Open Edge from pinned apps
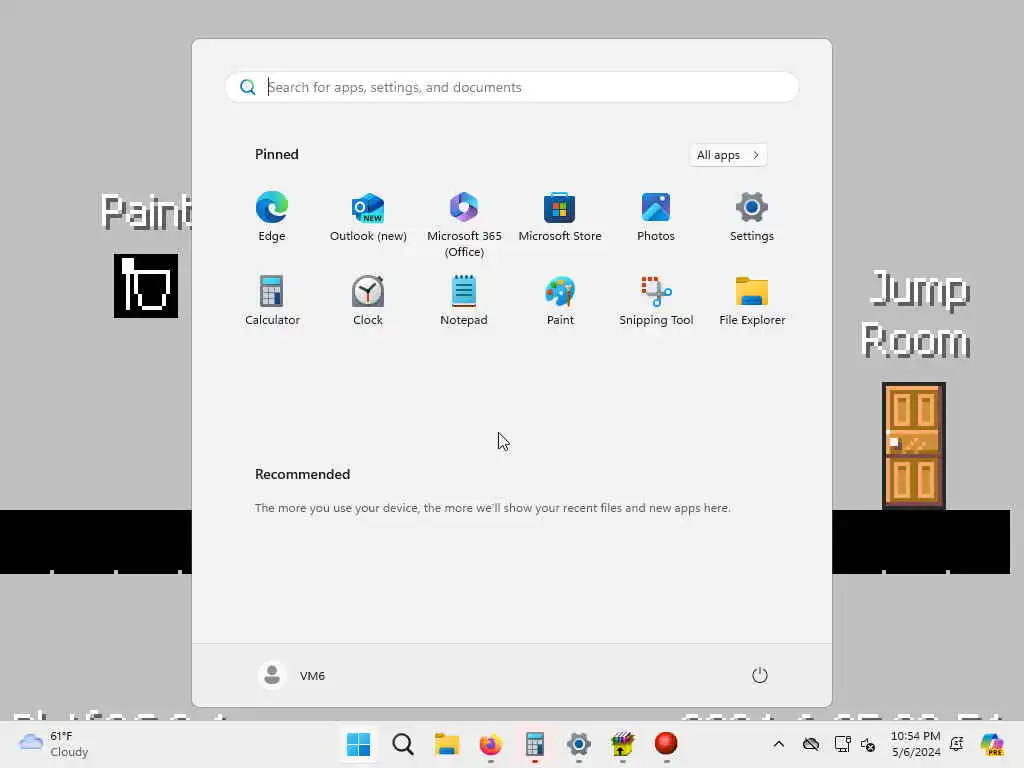Viewport: 1024px width, 768px height. point(272,217)
